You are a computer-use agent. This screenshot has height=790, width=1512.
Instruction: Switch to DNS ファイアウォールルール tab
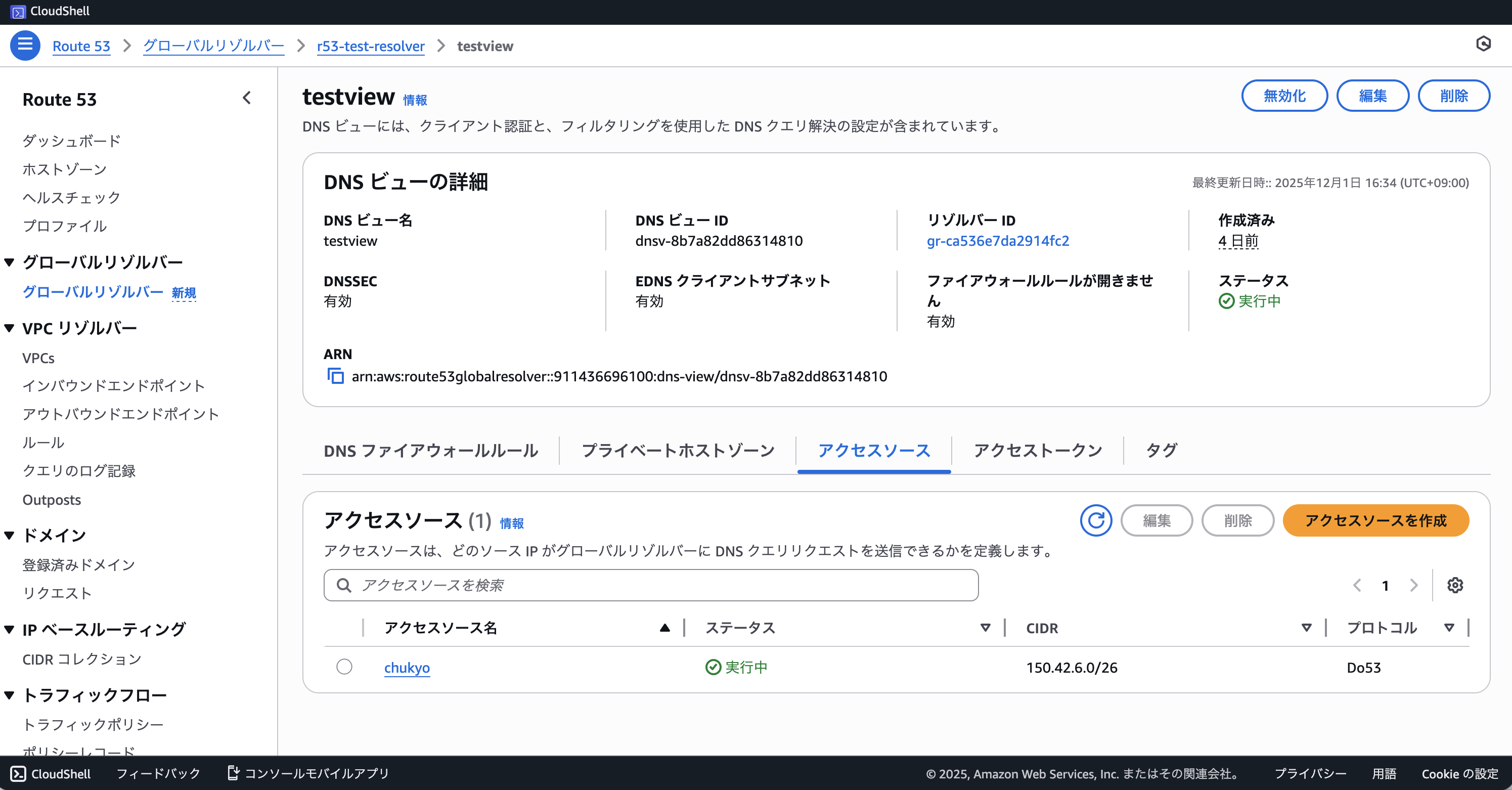tap(431, 450)
